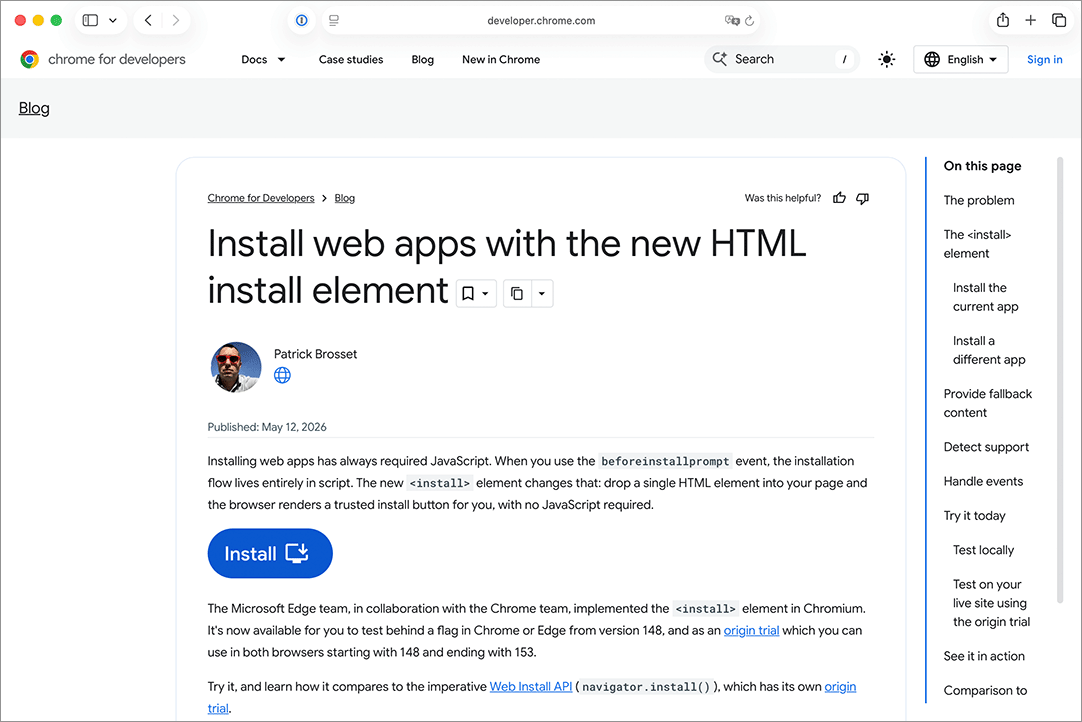The width and height of the screenshot is (1082, 722).
Task: Reload the page with the refresh icon
Action: (x=749, y=21)
